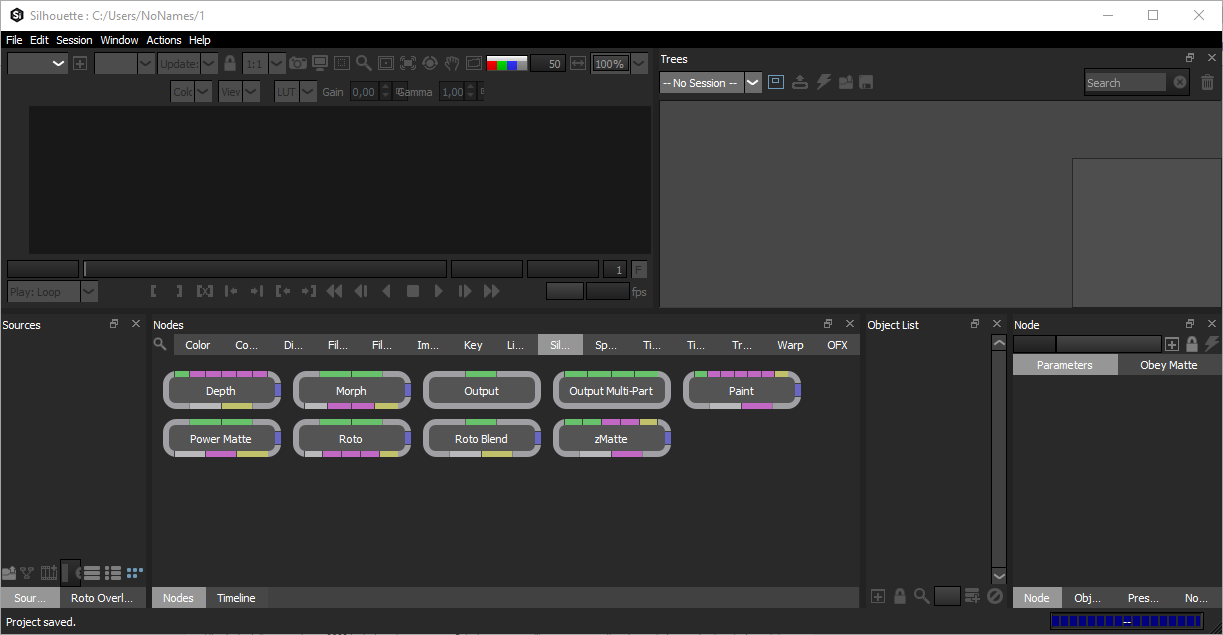Select the Power Matte node
This screenshot has height=635, width=1223.
(x=221, y=439)
